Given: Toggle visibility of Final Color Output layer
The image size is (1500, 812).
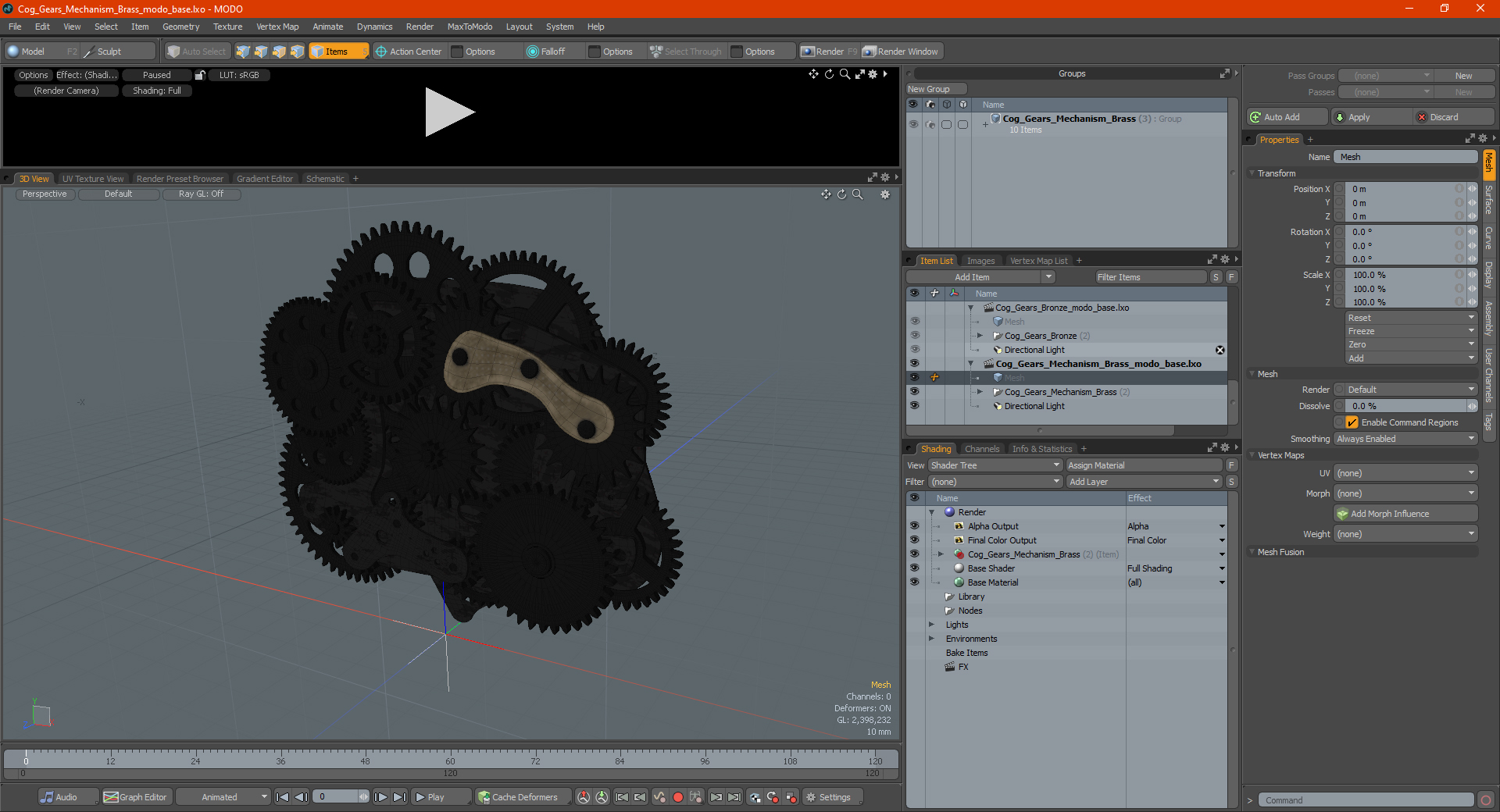Looking at the screenshot, I should (x=914, y=540).
